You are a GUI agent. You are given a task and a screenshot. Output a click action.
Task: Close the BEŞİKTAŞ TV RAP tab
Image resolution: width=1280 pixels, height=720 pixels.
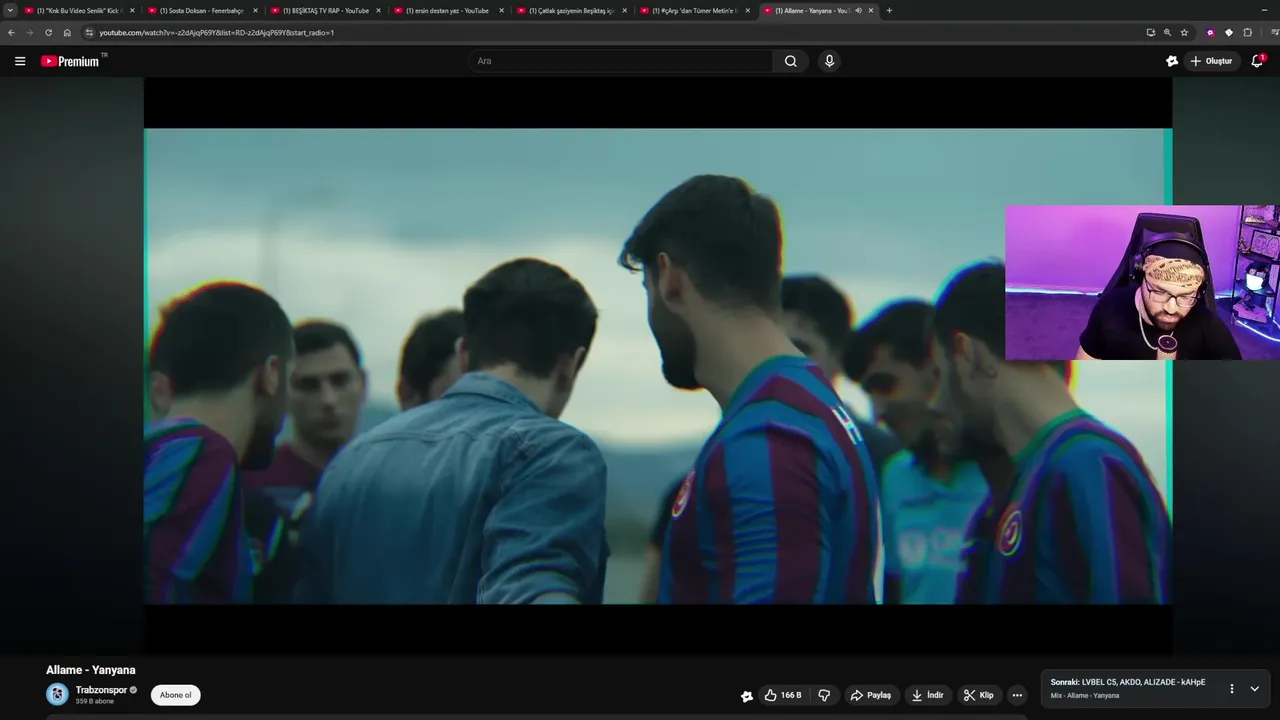[378, 10]
